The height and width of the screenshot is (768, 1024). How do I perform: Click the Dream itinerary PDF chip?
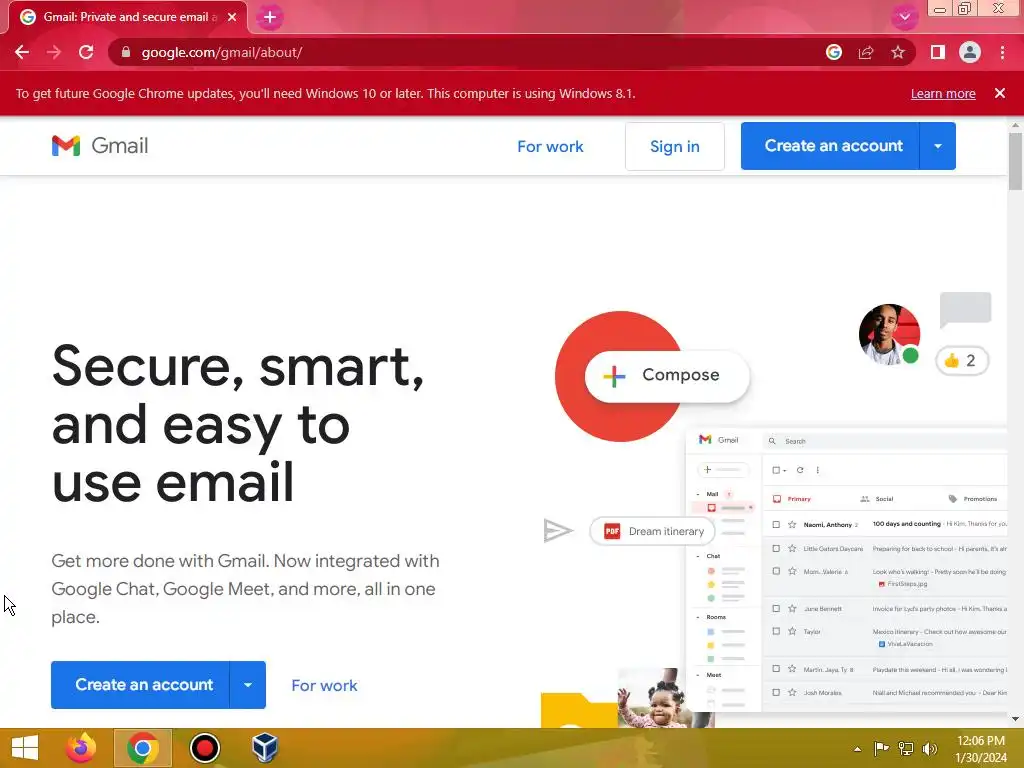click(652, 531)
